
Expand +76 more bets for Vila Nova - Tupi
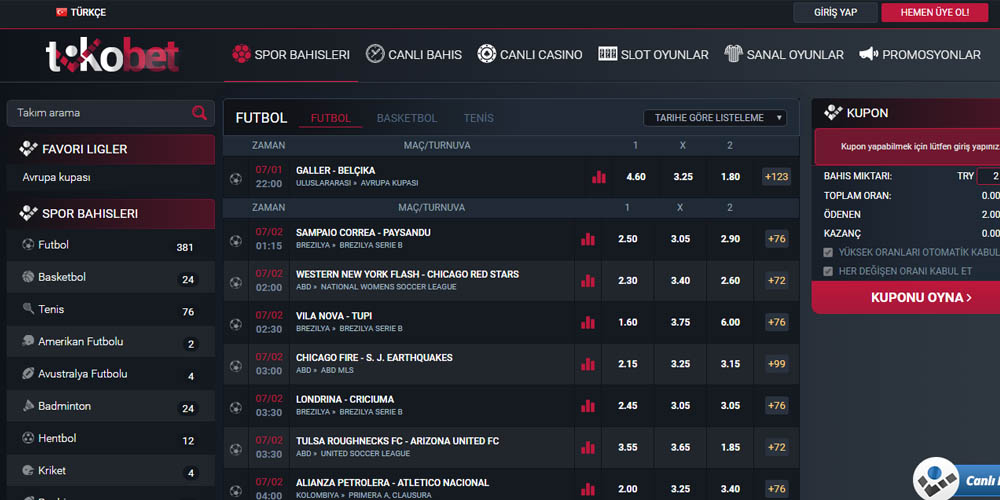tap(777, 323)
